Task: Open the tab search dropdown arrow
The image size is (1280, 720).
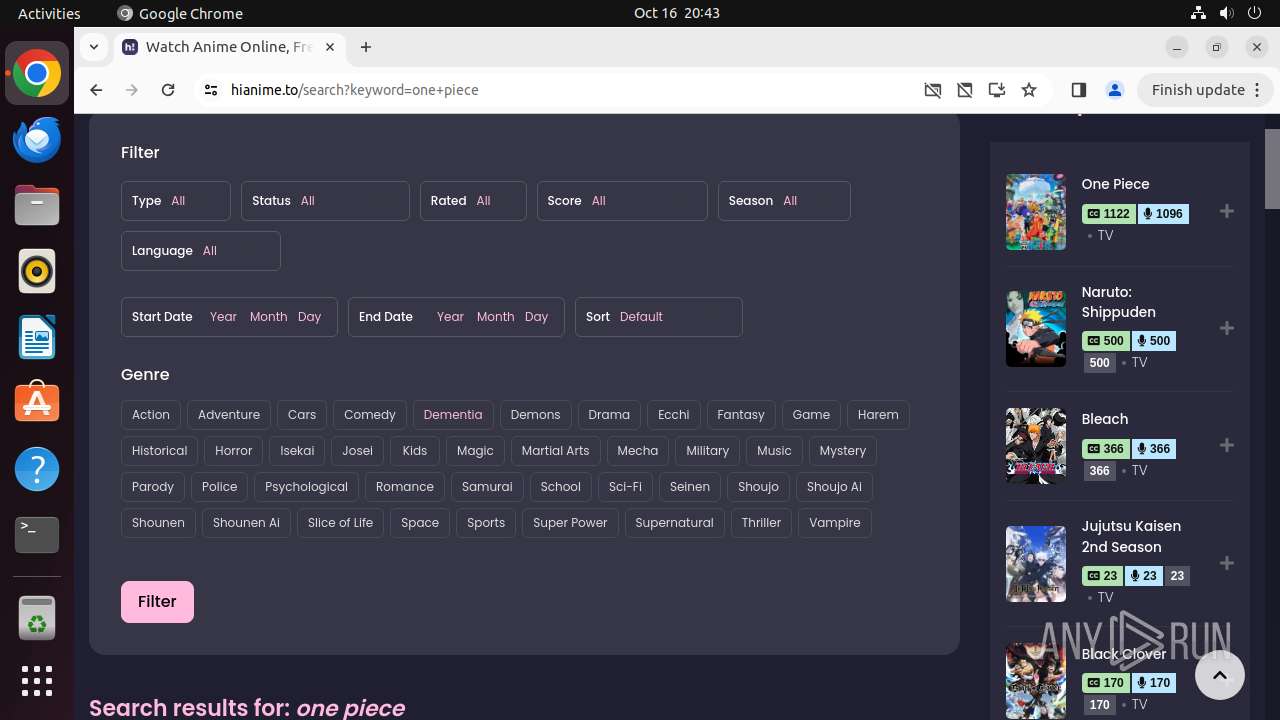Action: [x=93, y=47]
